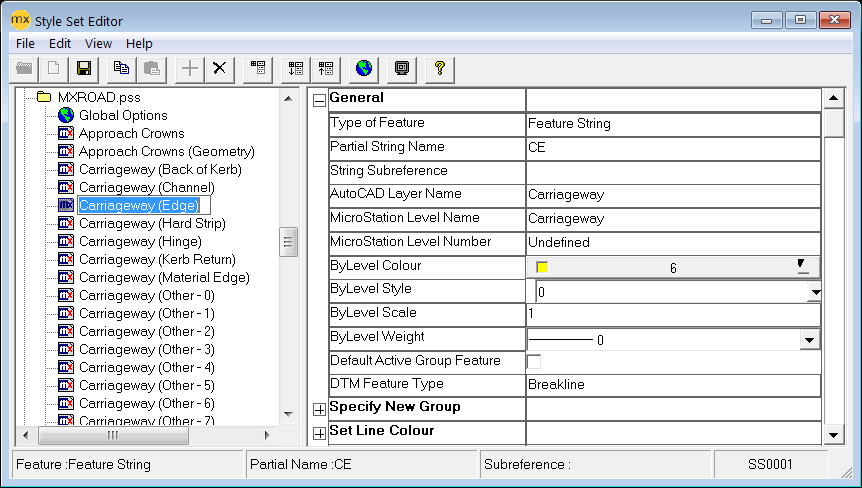The height and width of the screenshot is (488, 862).
Task: Collapse the General section
Action: pyautogui.click(x=319, y=101)
